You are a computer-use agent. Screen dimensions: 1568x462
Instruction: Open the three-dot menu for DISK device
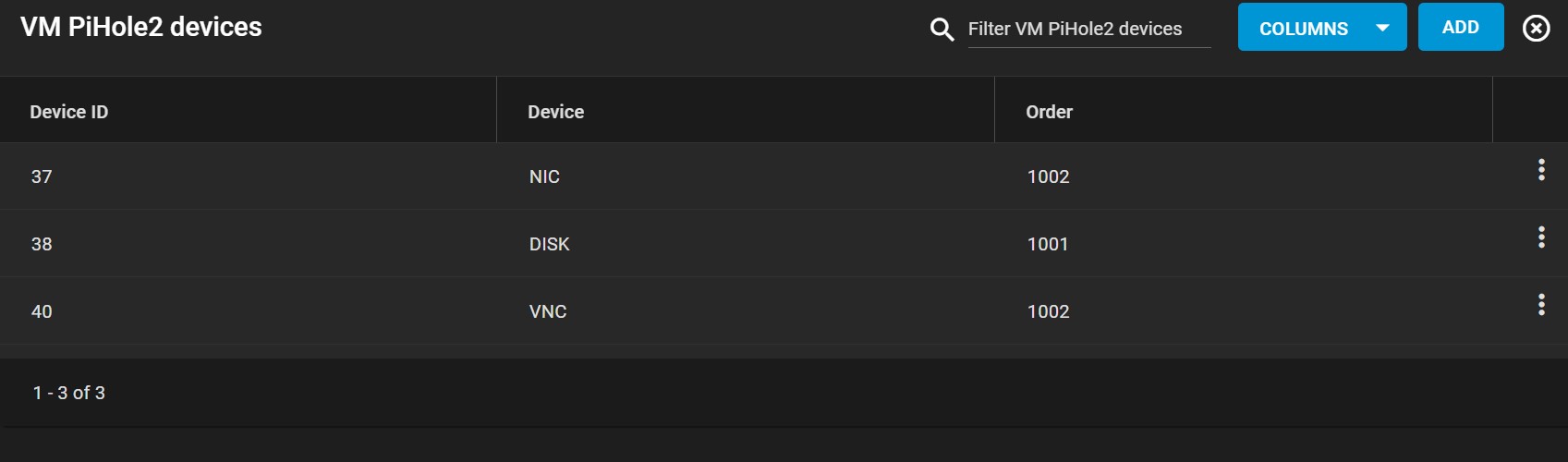point(1540,237)
